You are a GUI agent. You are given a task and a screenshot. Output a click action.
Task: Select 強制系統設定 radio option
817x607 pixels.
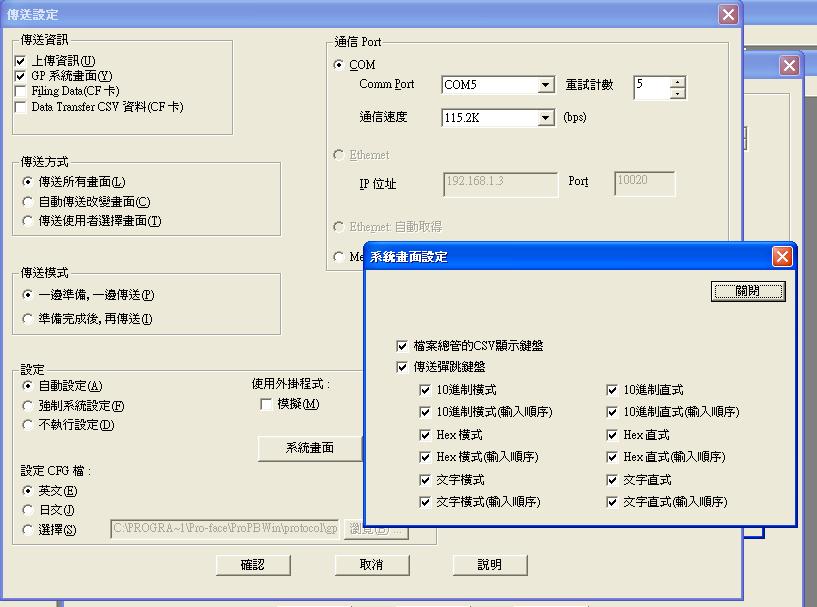point(28,406)
